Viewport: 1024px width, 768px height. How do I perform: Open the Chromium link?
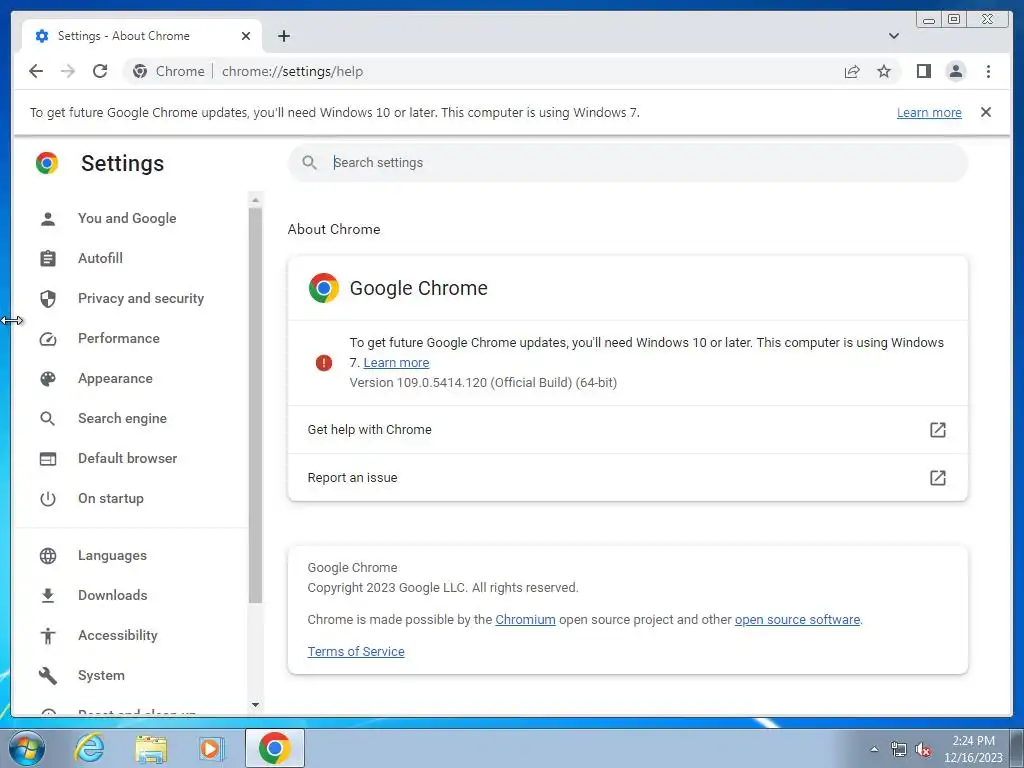[525, 619]
